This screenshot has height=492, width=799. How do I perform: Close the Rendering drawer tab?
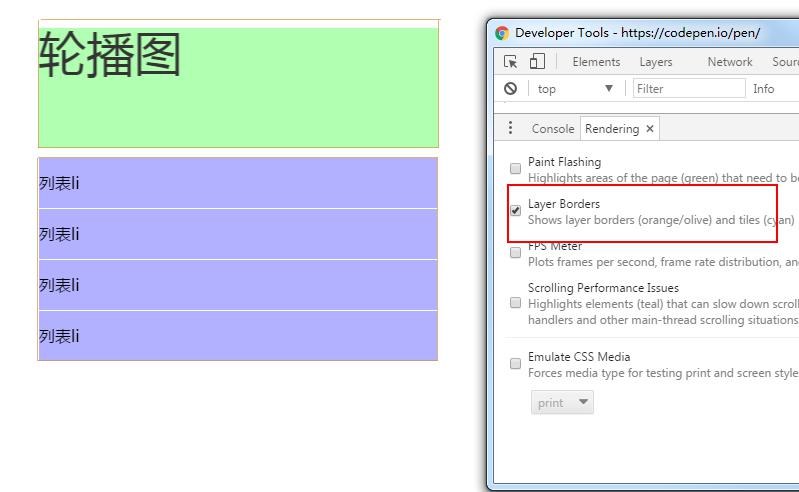tap(650, 129)
